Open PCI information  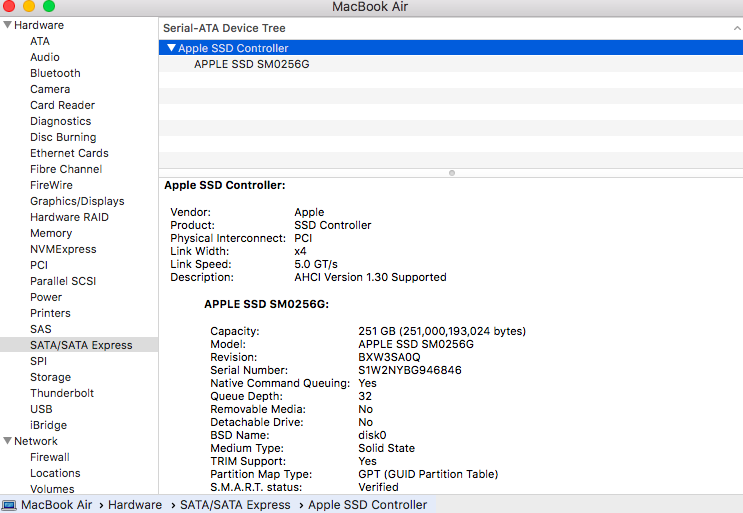coord(39,265)
